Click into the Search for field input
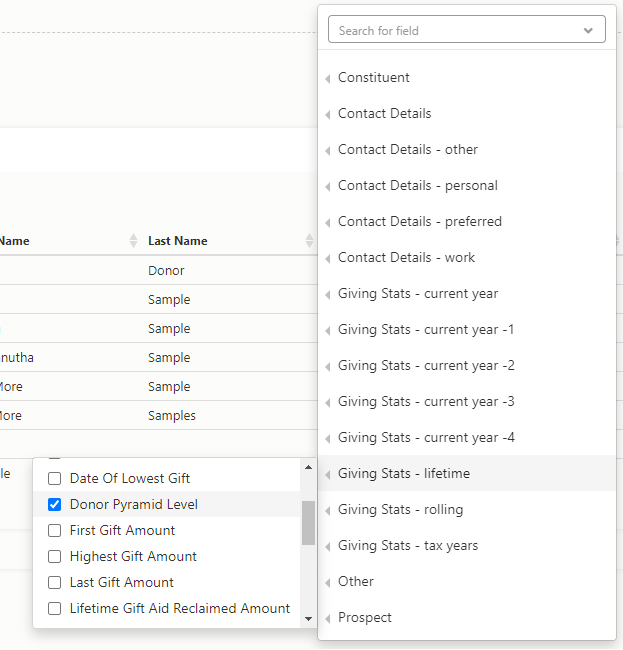Screen dimensions: 623x650 coord(456,30)
